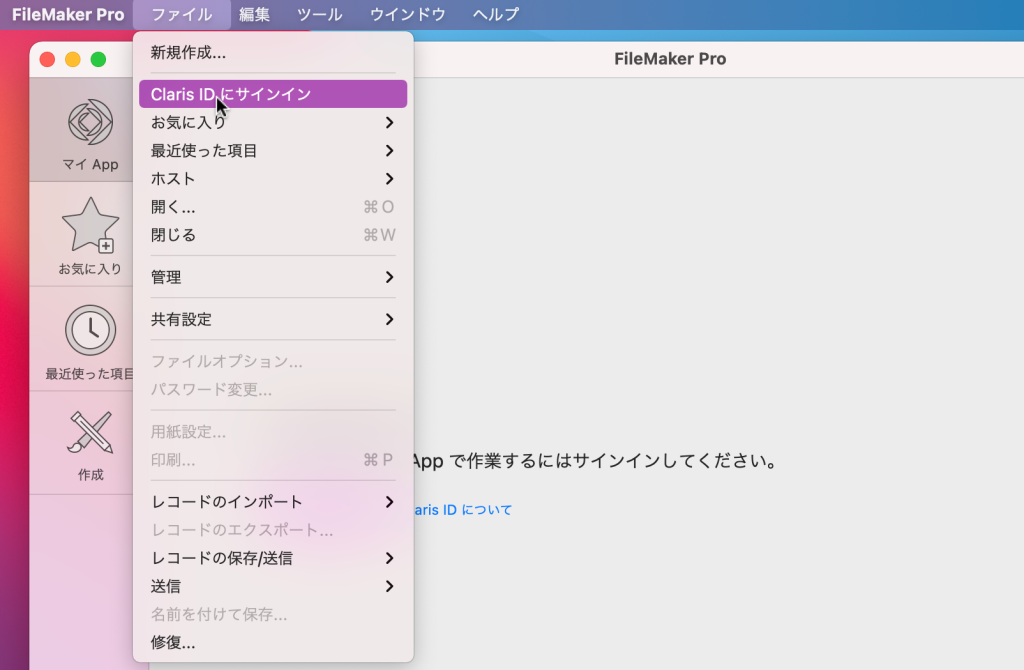Open the 編集 menu
This screenshot has width=1024, height=670.
255,14
